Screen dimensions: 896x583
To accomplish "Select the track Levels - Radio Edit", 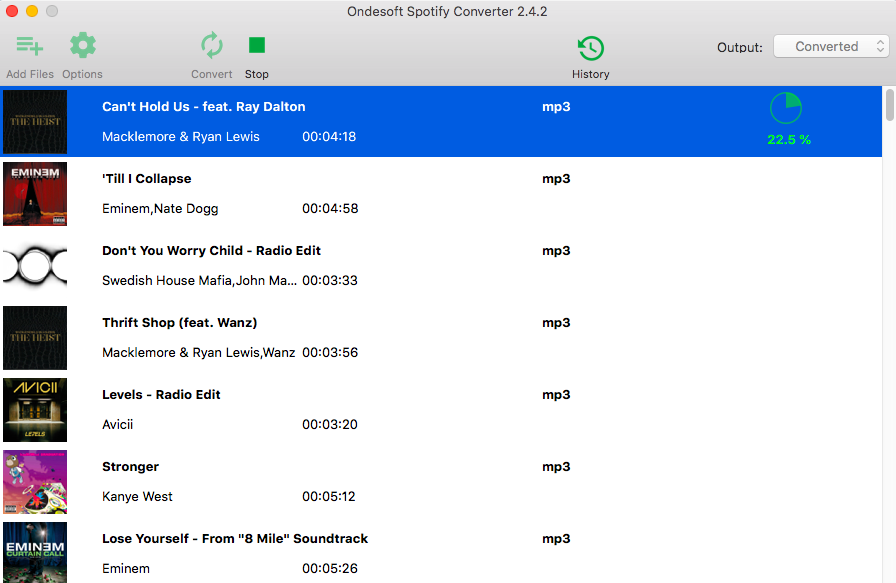I will [x=161, y=395].
